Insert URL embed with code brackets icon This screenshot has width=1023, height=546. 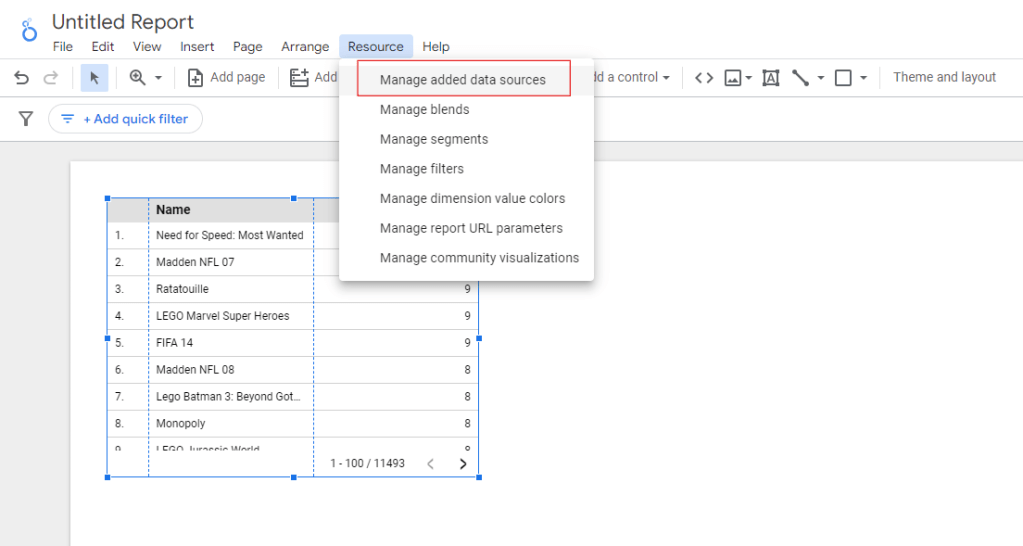point(704,78)
